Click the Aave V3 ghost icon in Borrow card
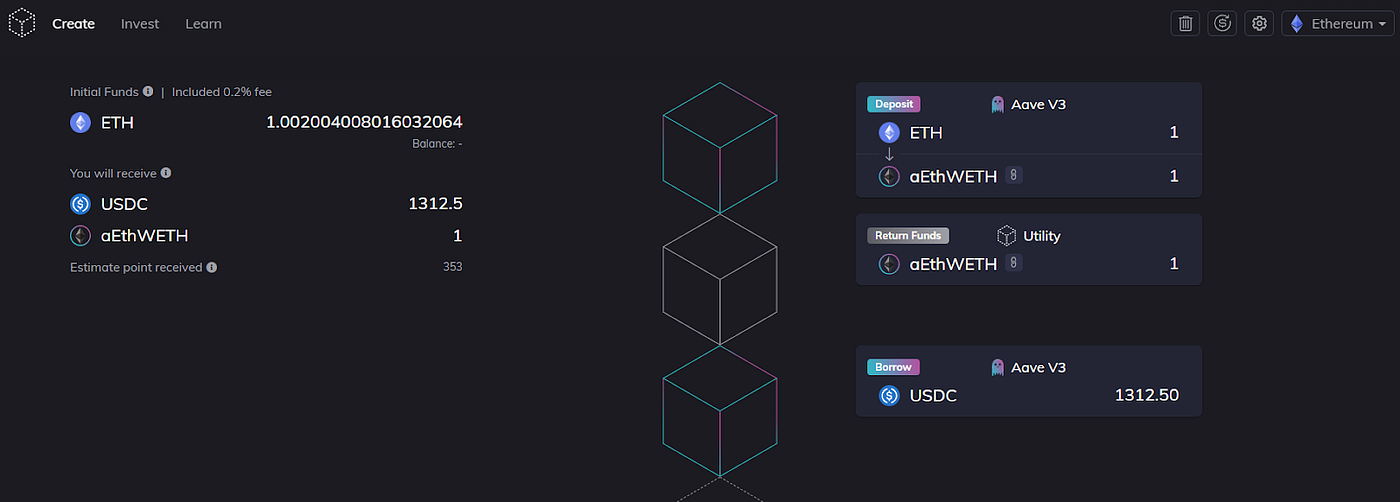This screenshot has width=1400, height=502. coord(997,367)
